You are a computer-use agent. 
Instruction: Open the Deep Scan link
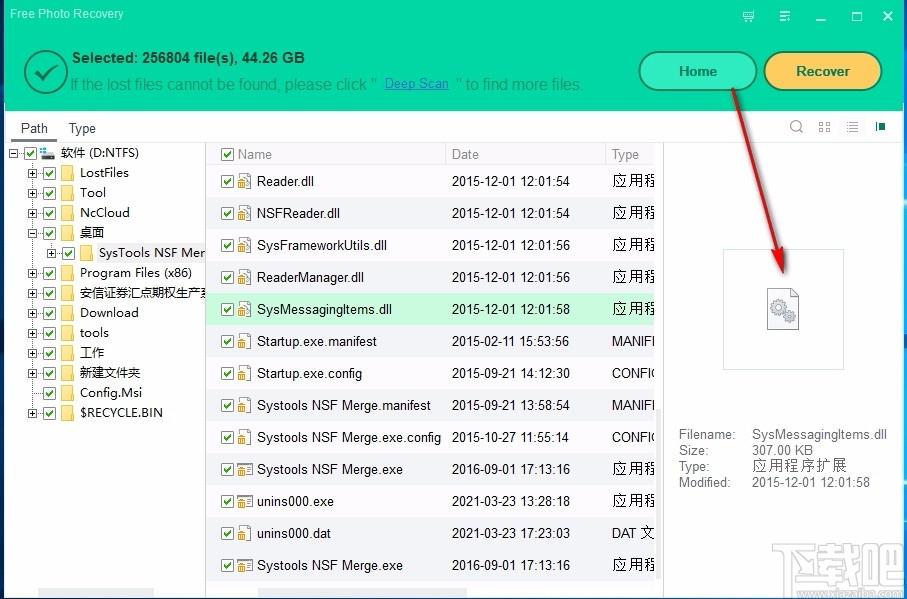[416, 84]
